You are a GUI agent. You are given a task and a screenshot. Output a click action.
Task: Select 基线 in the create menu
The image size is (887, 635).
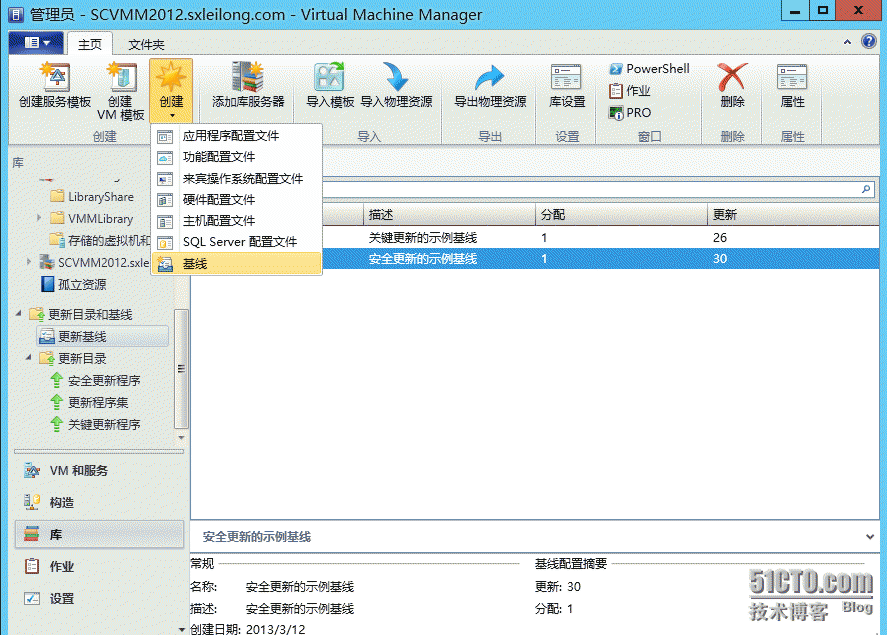tap(236, 263)
